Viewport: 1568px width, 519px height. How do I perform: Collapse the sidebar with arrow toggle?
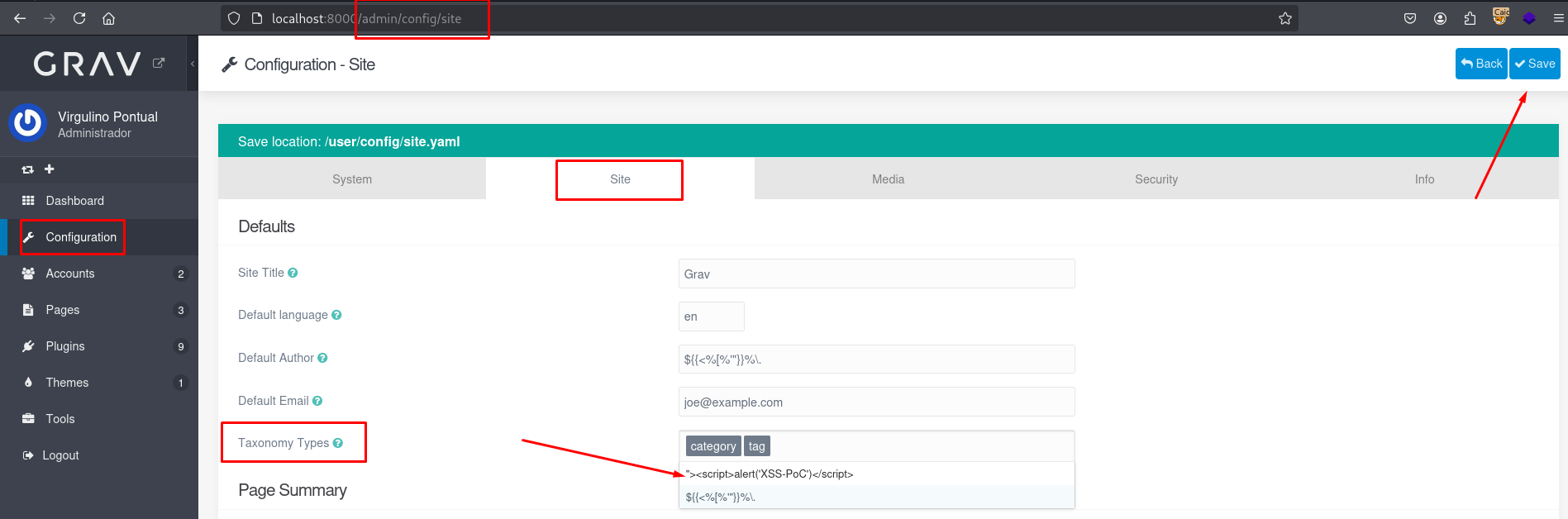coord(193,64)
